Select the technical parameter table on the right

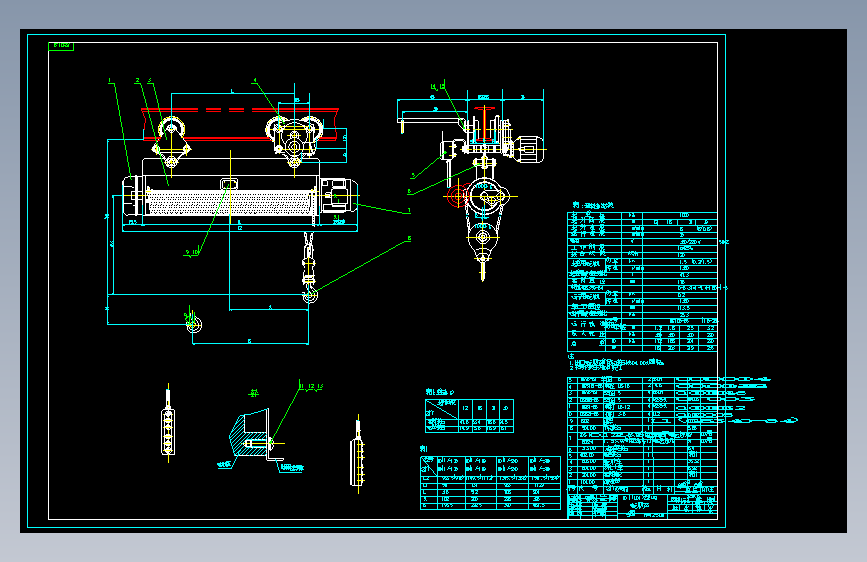643,282
